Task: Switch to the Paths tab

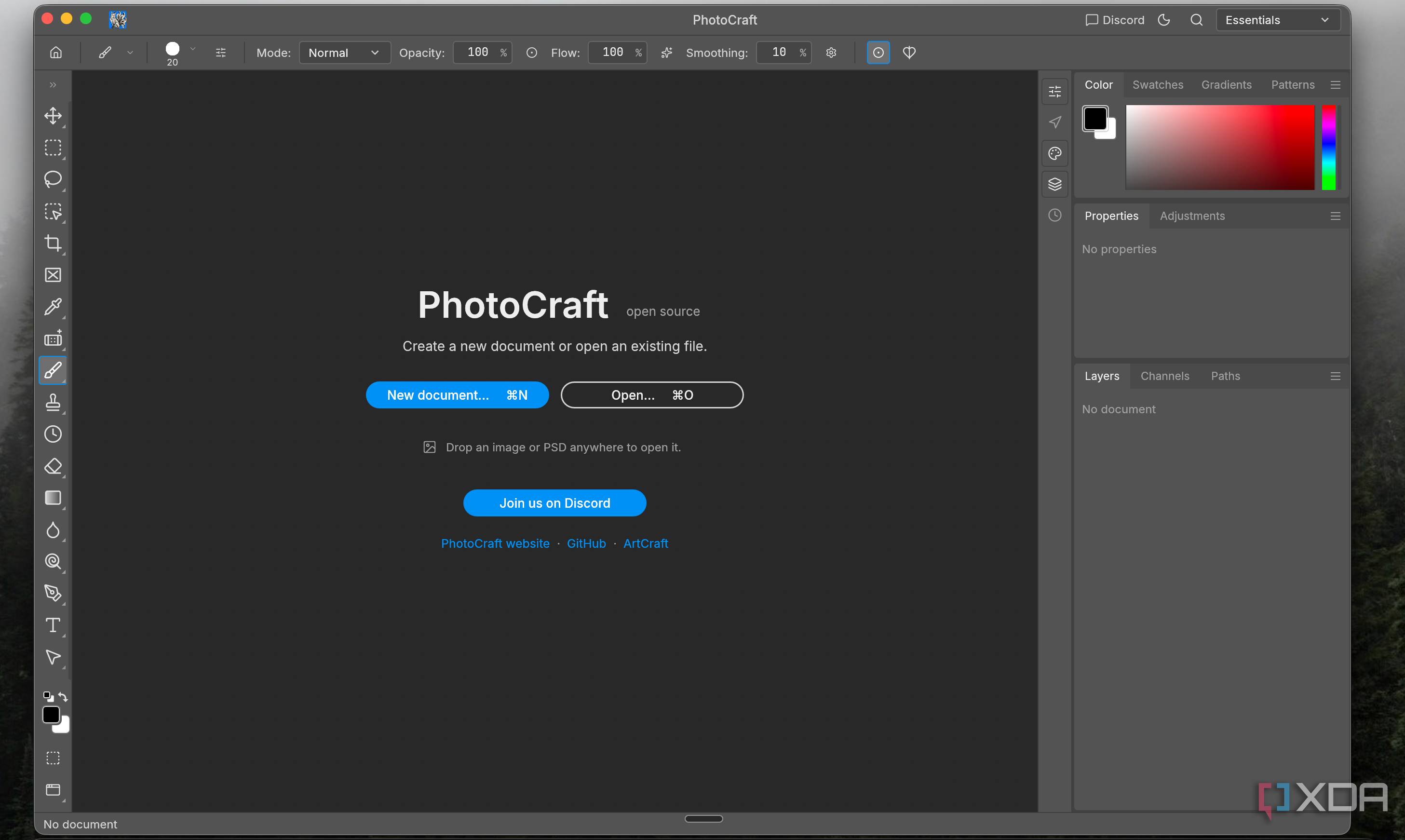Action: (x=1225, y=376)
